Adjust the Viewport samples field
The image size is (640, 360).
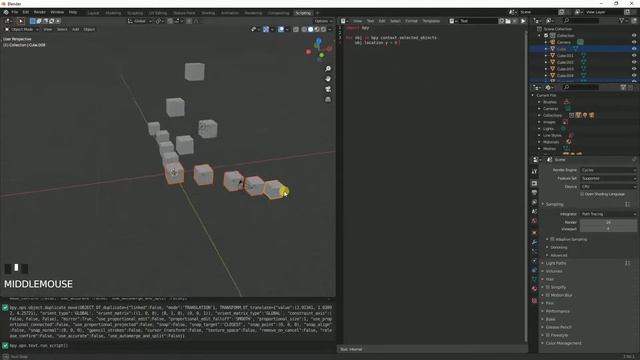(608, 229)
